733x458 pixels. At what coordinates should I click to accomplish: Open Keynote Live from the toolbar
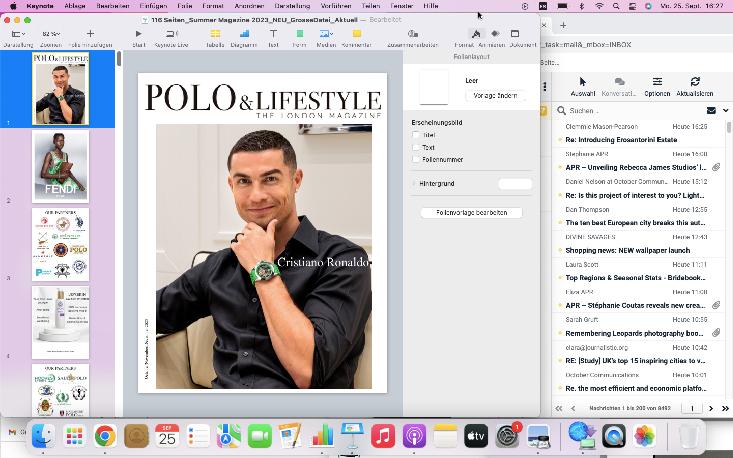[x=172, y=34]
